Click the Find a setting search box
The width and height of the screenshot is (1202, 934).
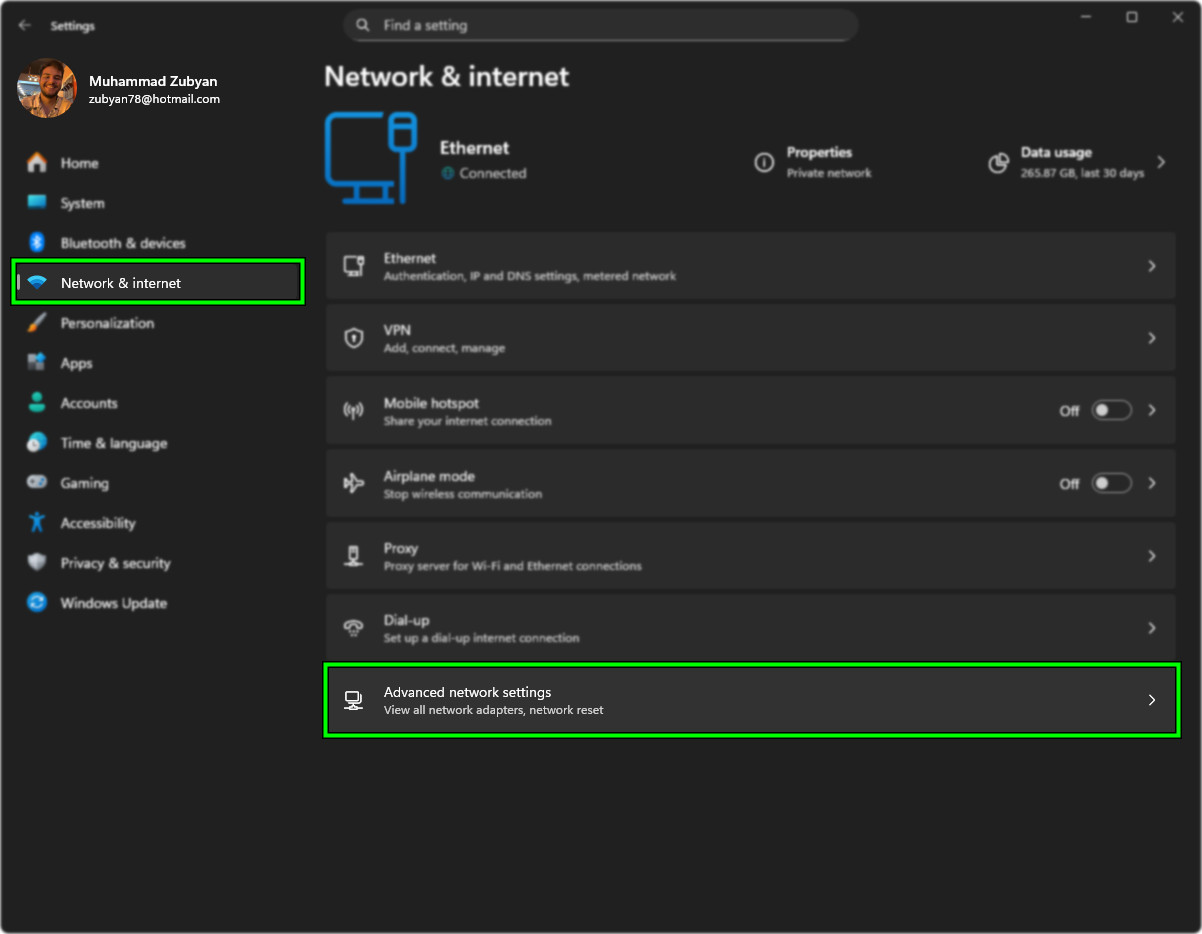[600, 26]
